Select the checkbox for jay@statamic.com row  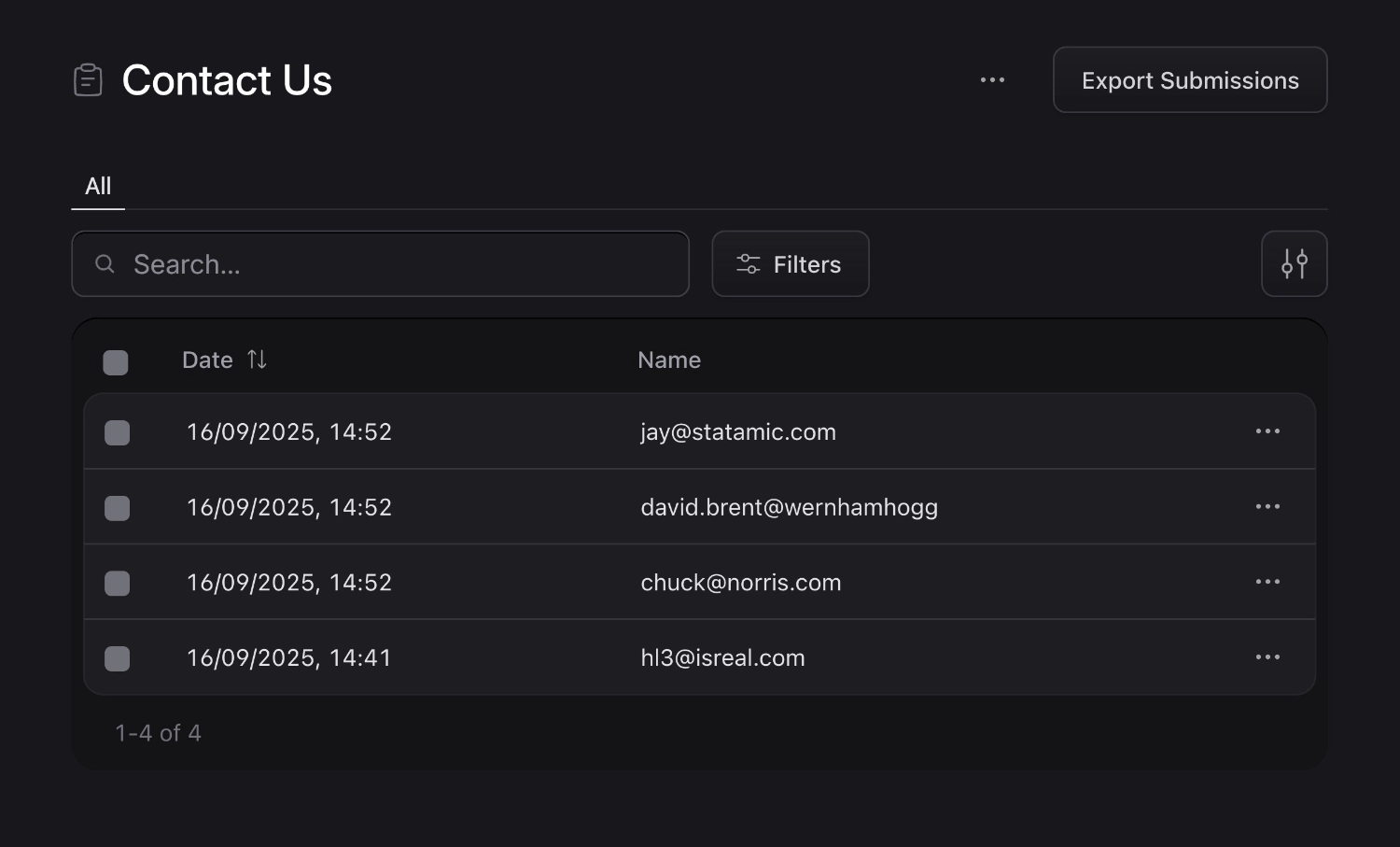coord(117,431)
